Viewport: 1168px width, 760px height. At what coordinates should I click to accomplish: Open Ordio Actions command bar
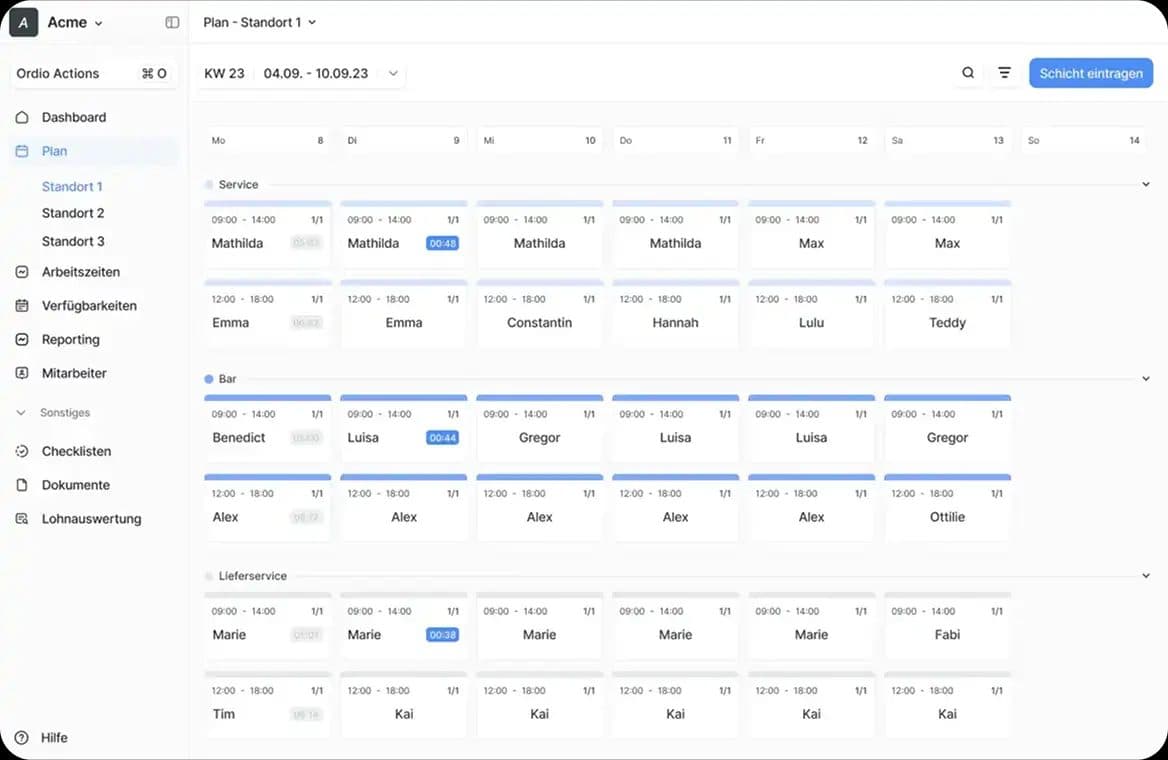point(92,73)
